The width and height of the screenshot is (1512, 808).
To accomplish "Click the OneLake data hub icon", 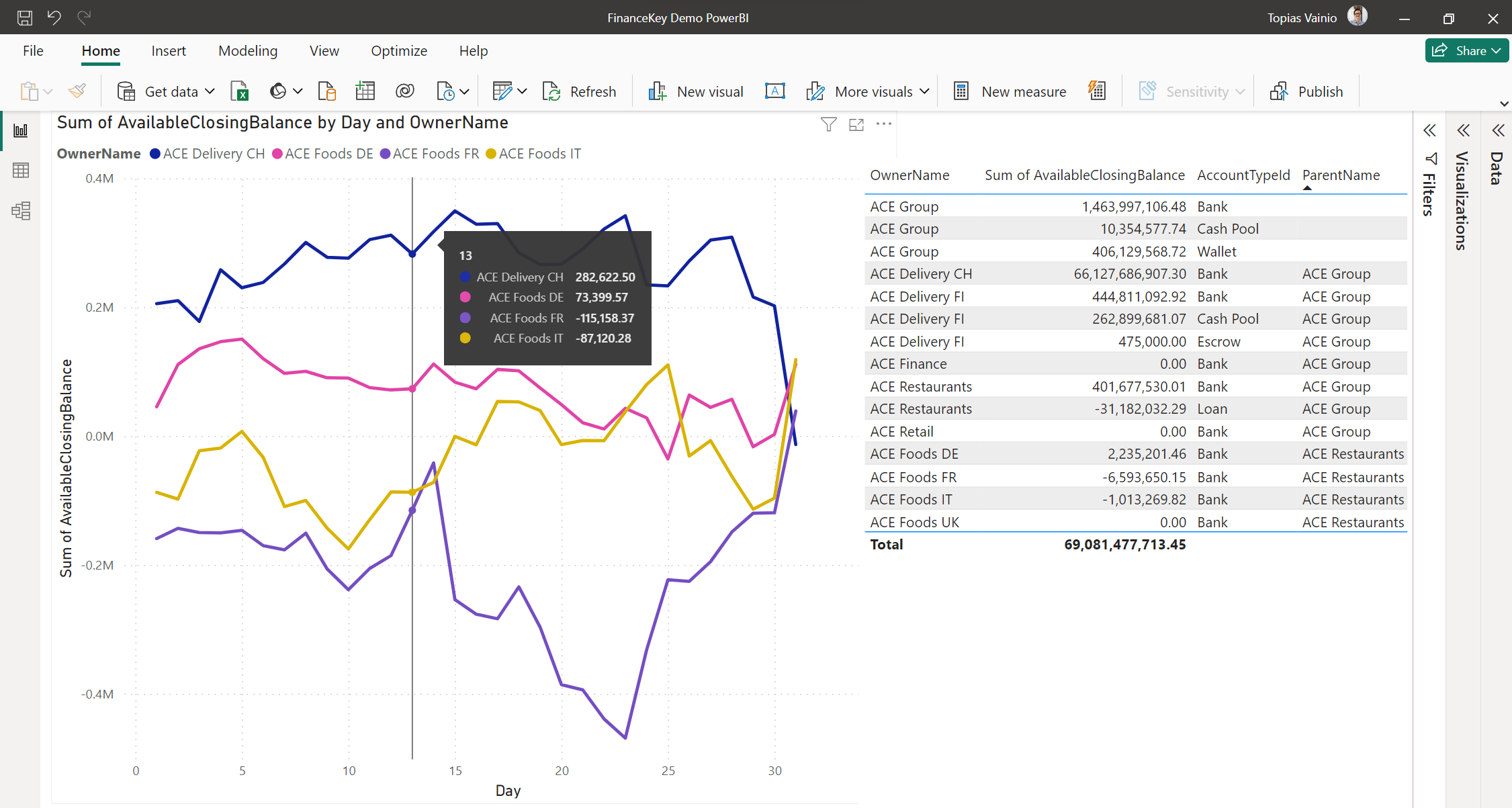I will pos(277,91).
